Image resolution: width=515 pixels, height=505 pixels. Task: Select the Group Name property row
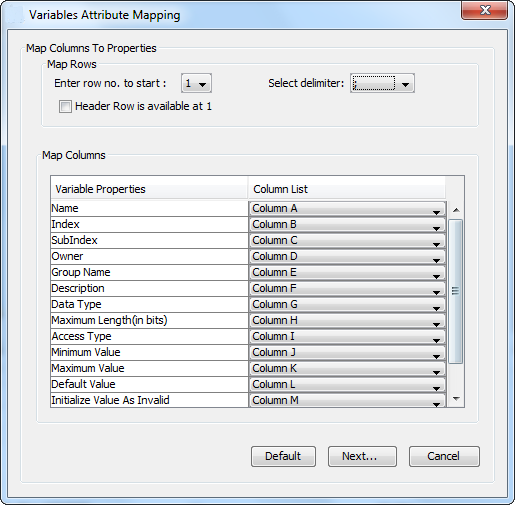click(149, 273)
